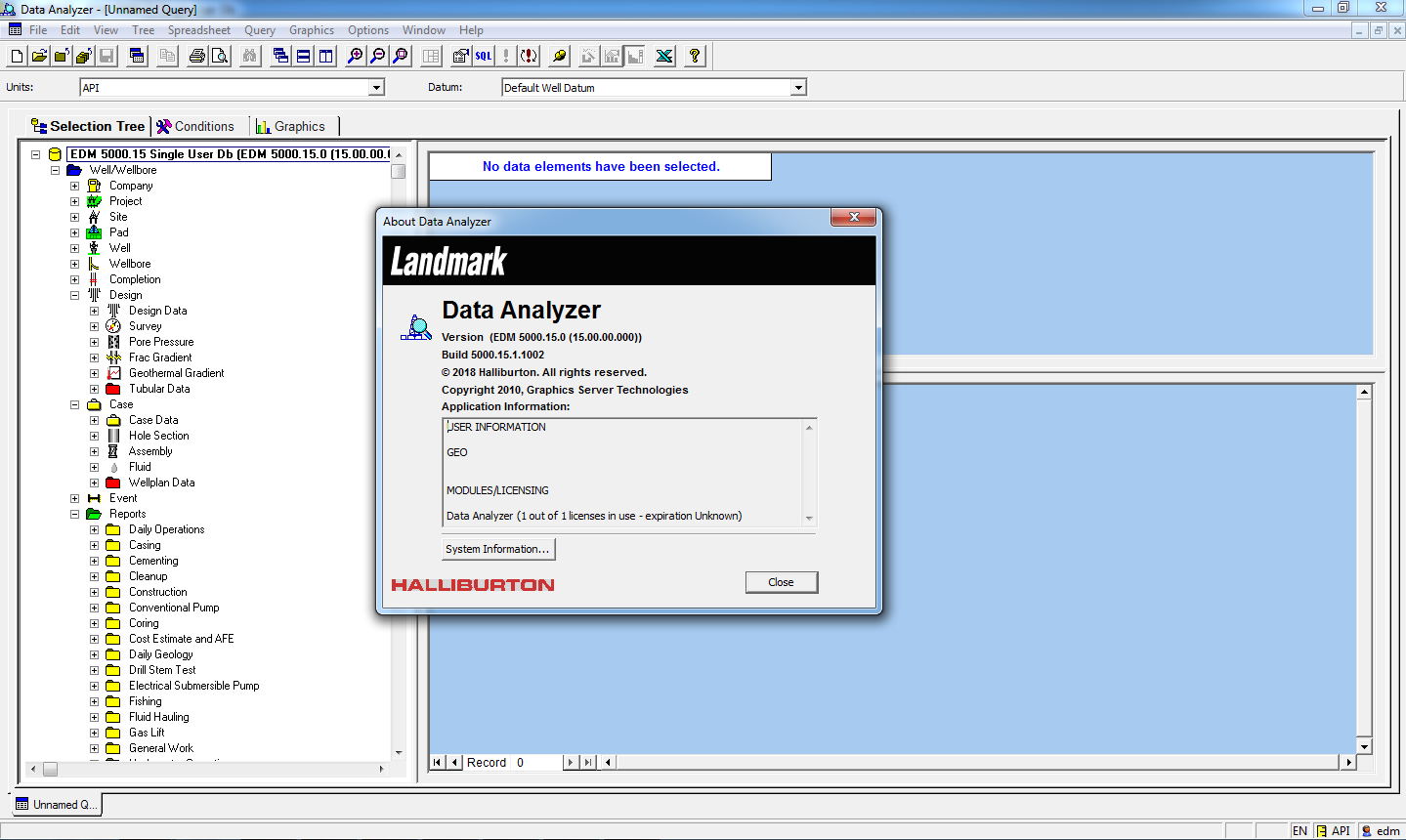Click the yellow database cylinder icon
1406x840 pixels.
click(x=55, y=154)
